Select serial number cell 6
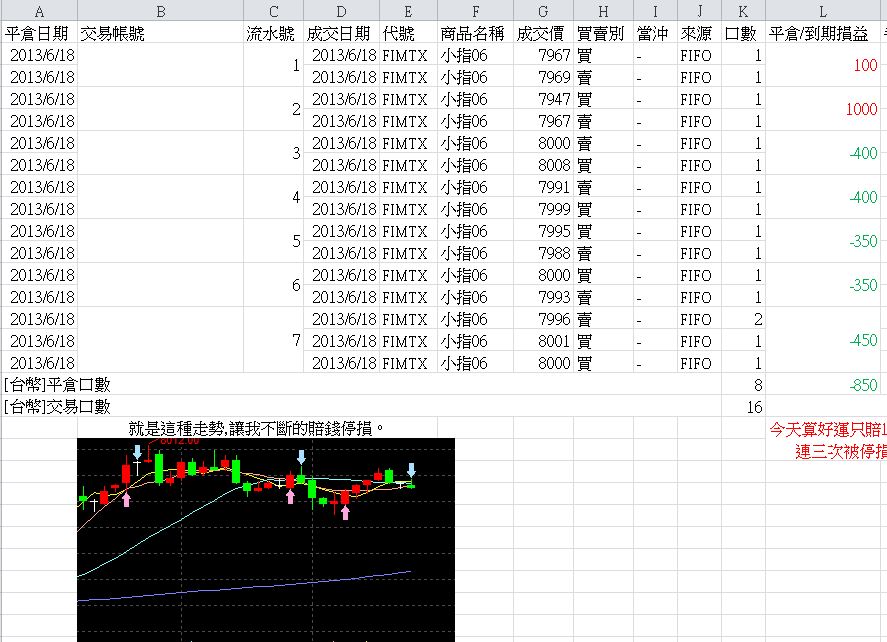Image resolution: width=887 pixels, height=642 pixels. click(274, 285)
